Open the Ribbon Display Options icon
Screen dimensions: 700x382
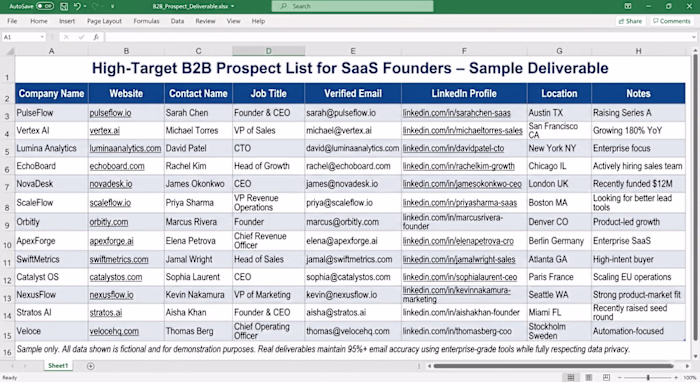(x=628, y=6)
